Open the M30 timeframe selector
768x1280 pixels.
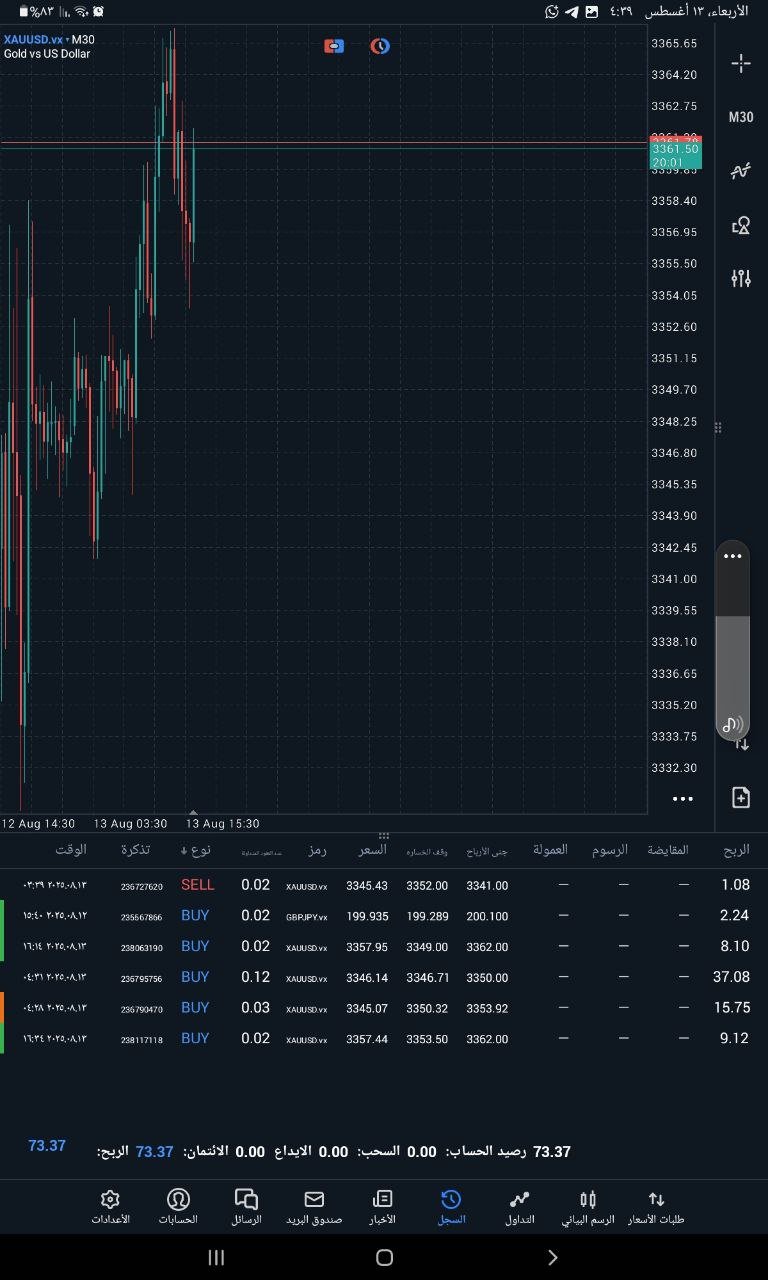(x=741, y=117)
